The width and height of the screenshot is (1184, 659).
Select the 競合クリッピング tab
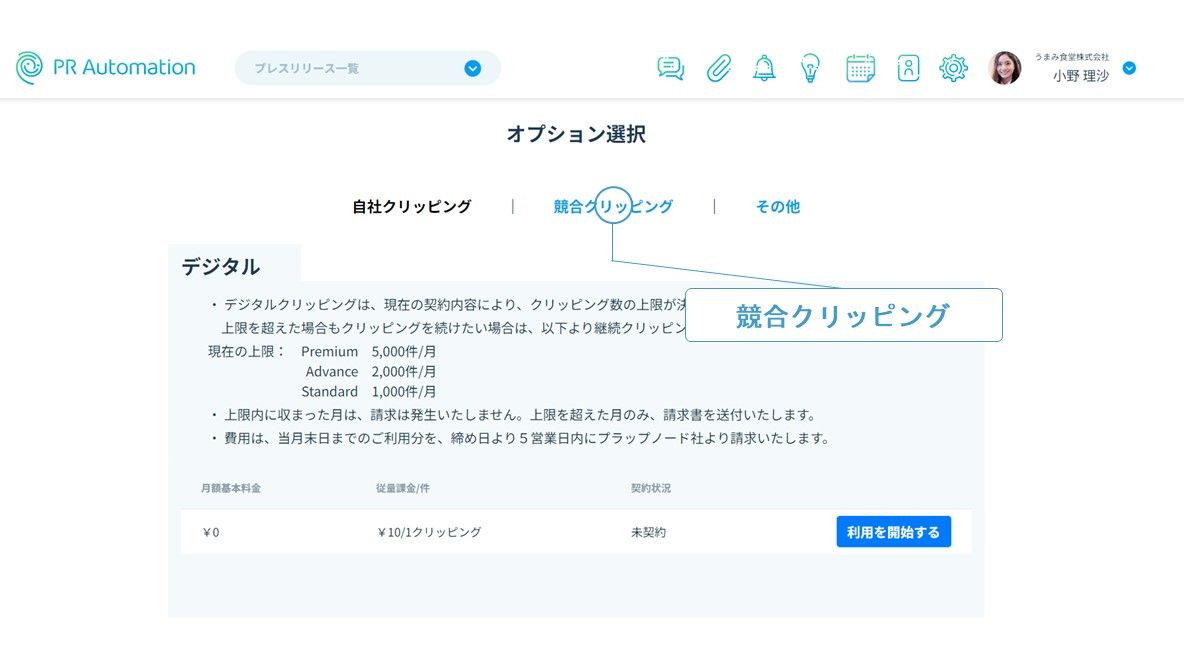[613, 207]
